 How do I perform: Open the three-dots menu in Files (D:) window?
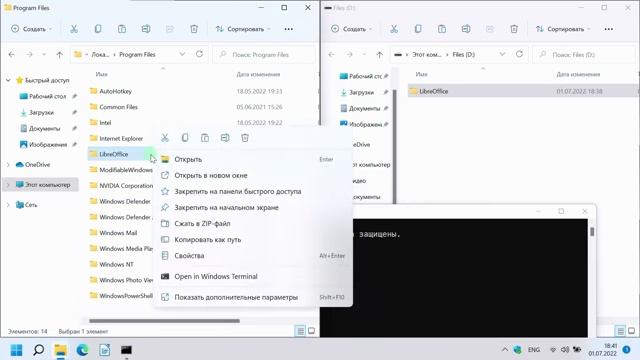coord(609,29)
